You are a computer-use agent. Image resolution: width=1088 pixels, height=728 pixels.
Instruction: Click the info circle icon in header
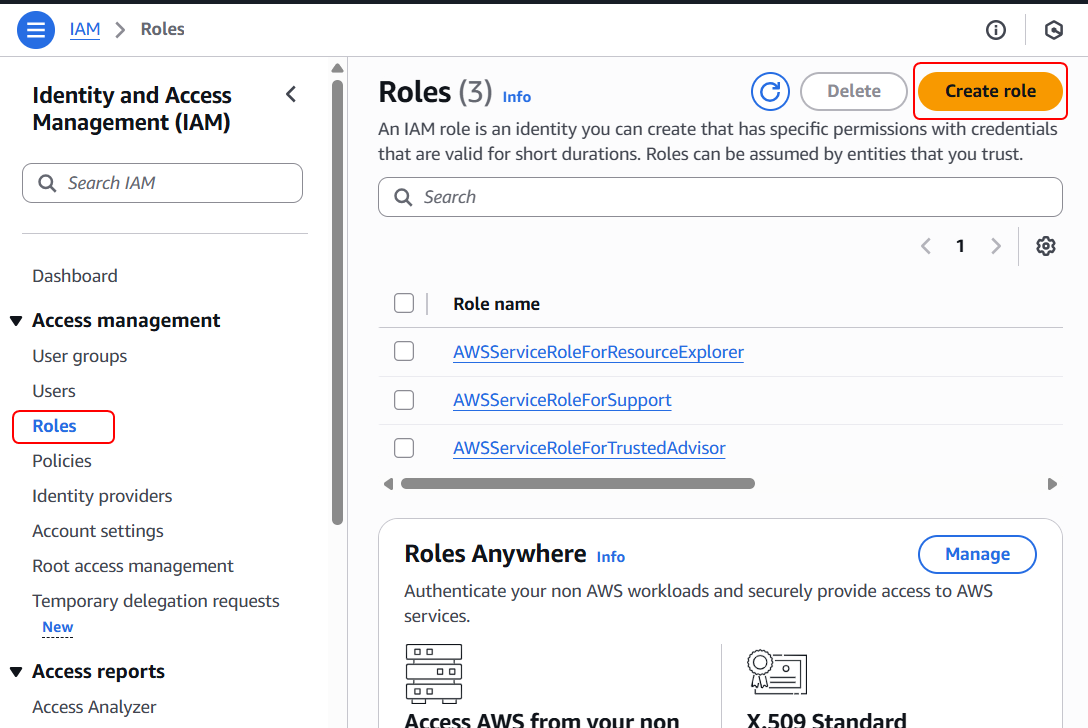pyautogui.click(x=995, y=30)
